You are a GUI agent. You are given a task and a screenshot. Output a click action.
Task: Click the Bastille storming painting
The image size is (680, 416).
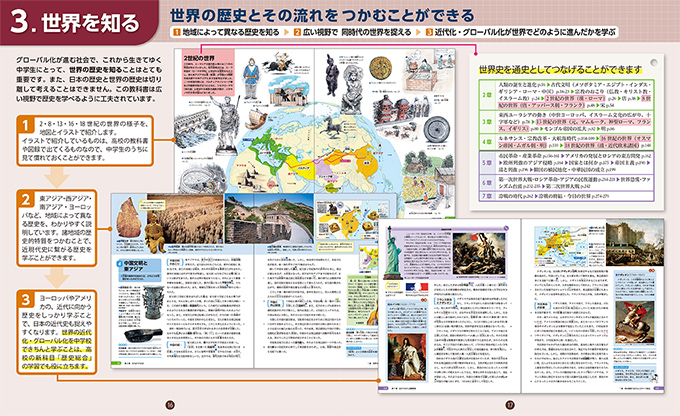click(x=634, y=242)
